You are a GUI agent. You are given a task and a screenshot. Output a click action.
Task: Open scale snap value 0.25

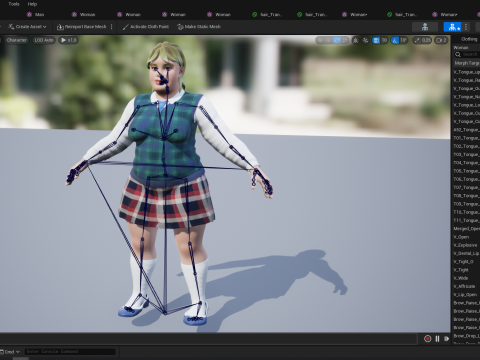tap(426, 40)
